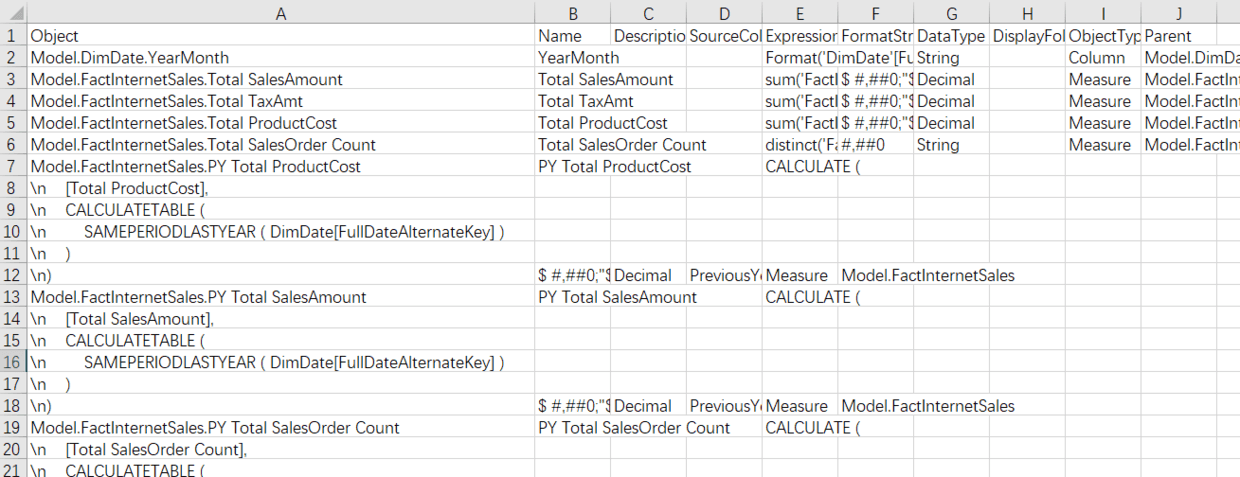Select cell 'Model.FactInternetSales.Total SalesOrder Count'
The width and height of the screenshot is (1240, 477).
(x=280, y=145)
